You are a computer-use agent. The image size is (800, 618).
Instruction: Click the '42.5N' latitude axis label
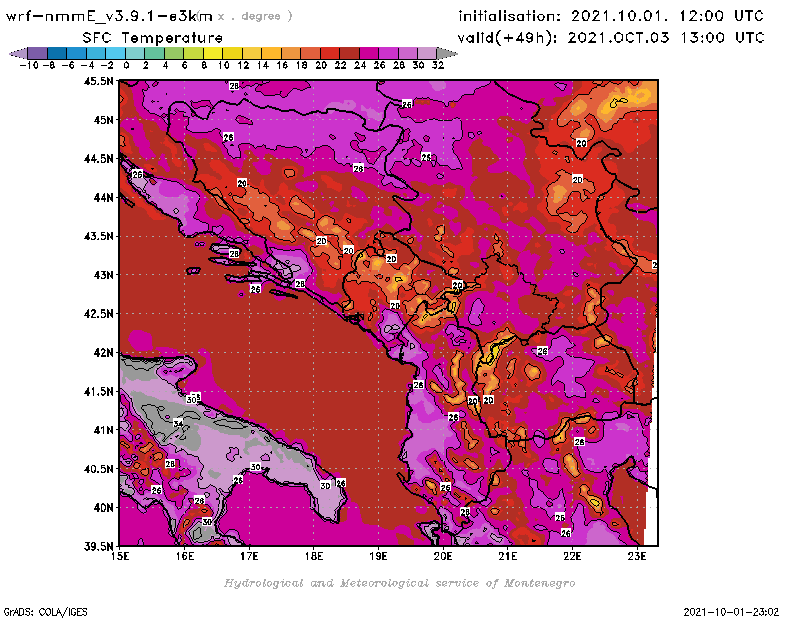98,314
